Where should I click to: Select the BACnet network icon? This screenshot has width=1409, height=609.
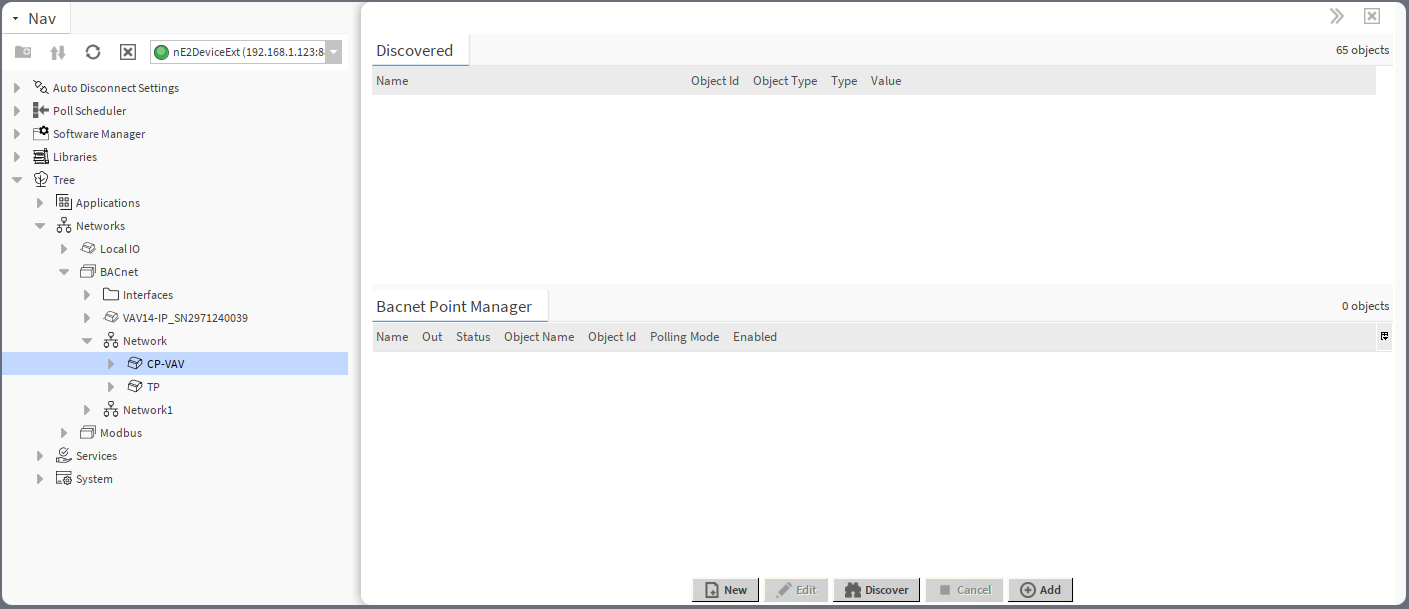pos(87,271)
